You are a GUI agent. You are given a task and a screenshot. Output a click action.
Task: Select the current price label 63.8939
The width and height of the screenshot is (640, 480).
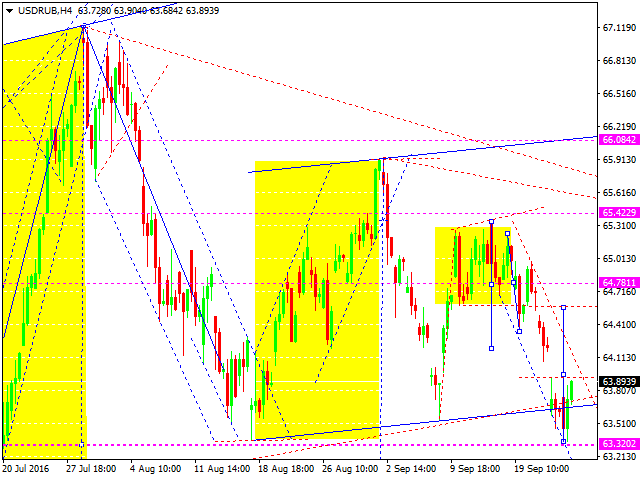pyautogui.click(x=619, y=382)
